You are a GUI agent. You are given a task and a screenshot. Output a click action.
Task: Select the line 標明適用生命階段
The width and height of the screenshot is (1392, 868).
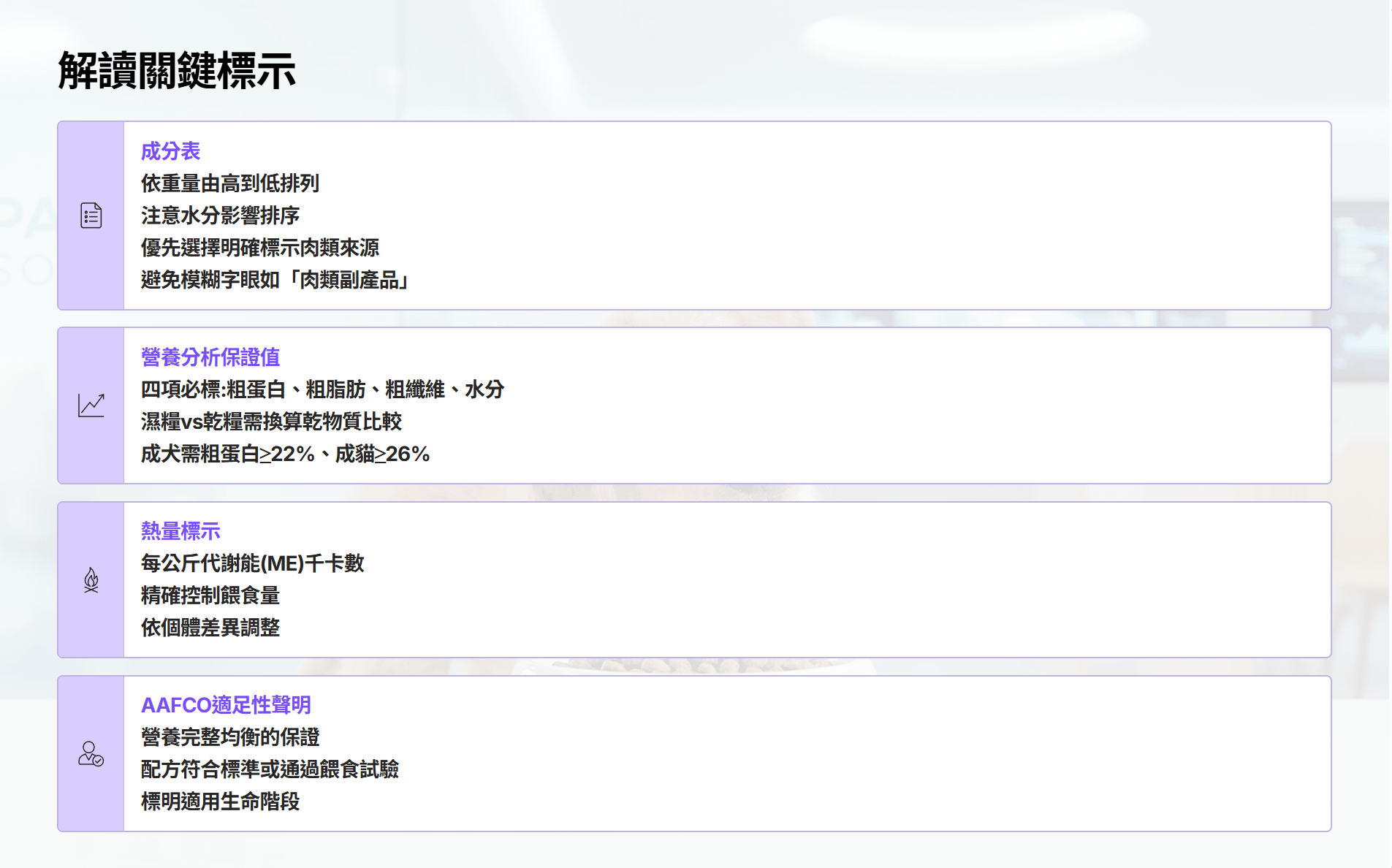coord(220,802)
